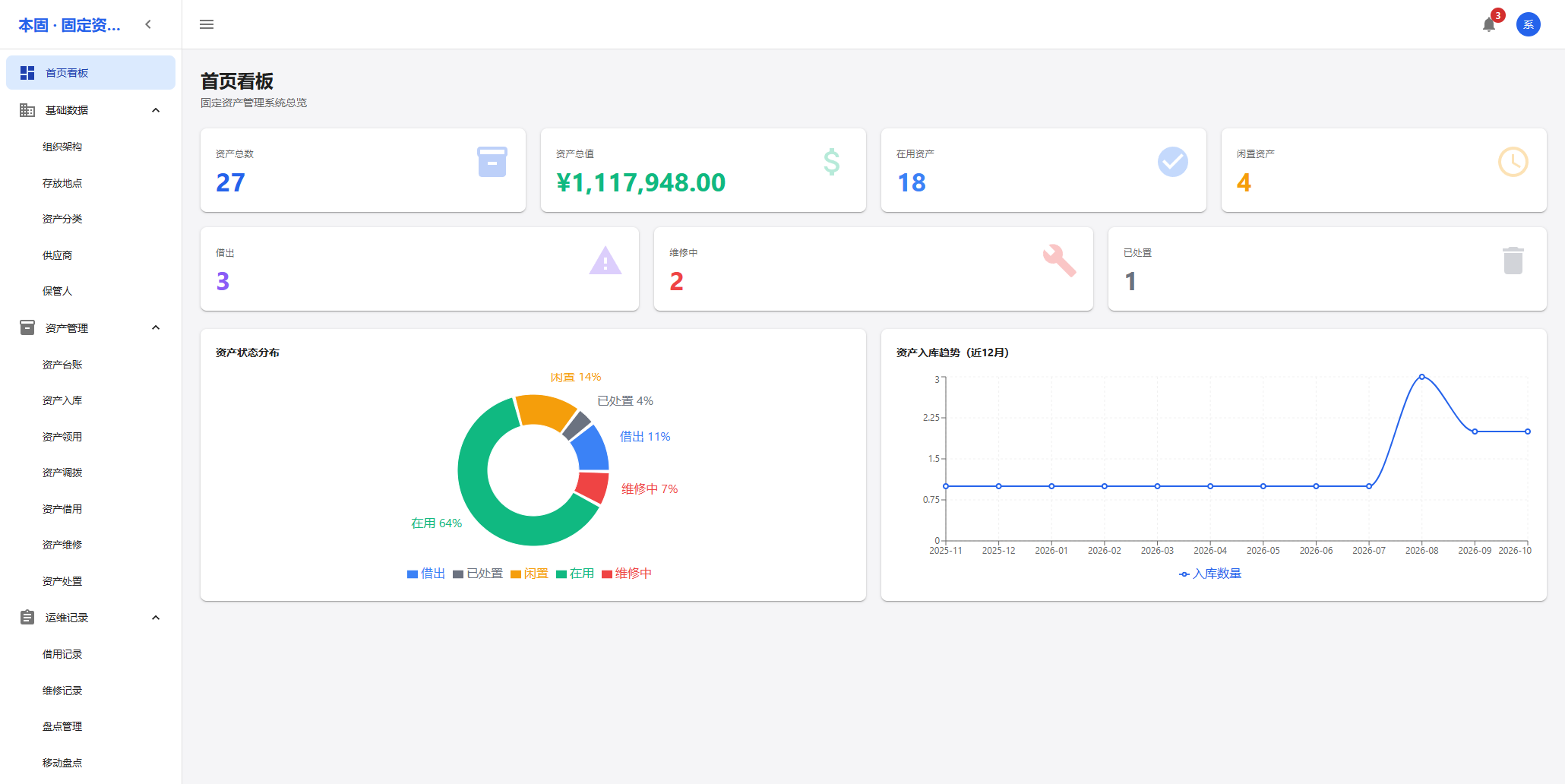
Task: Open 资产领用 menu item
Action: point(90,437)
